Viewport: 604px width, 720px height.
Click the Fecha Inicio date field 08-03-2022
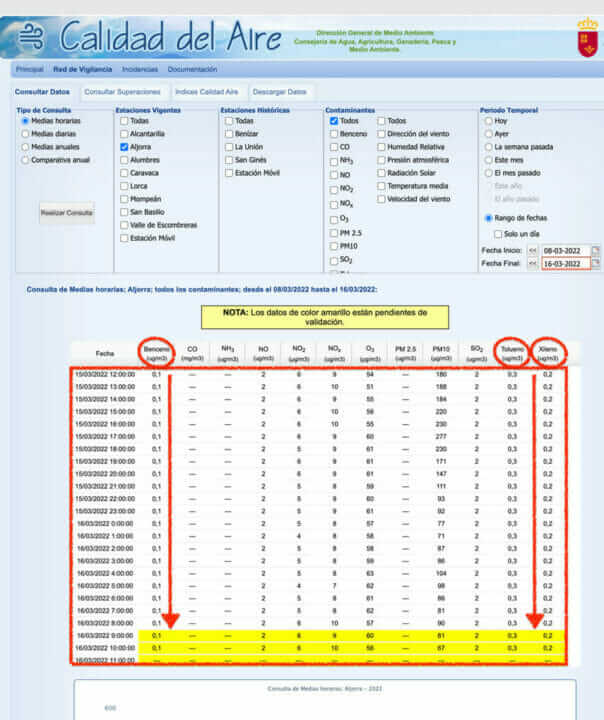tap(565, 251)
